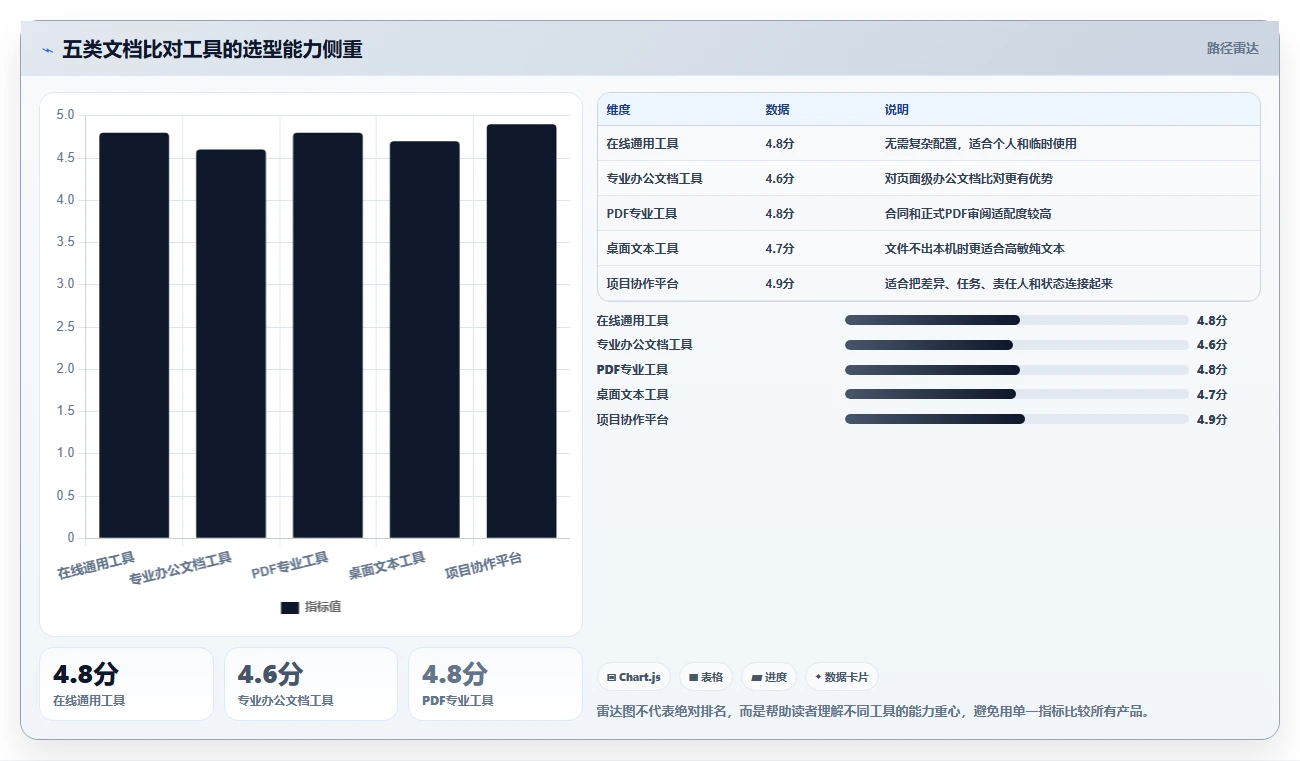Click 文件不出本机时更适合高敏纯文本 description

975,249
